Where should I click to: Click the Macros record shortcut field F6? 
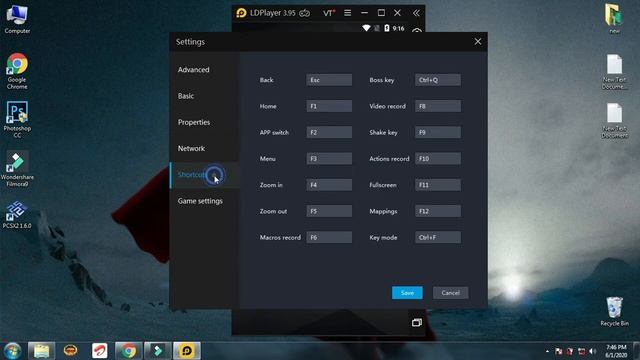[329, 238]
